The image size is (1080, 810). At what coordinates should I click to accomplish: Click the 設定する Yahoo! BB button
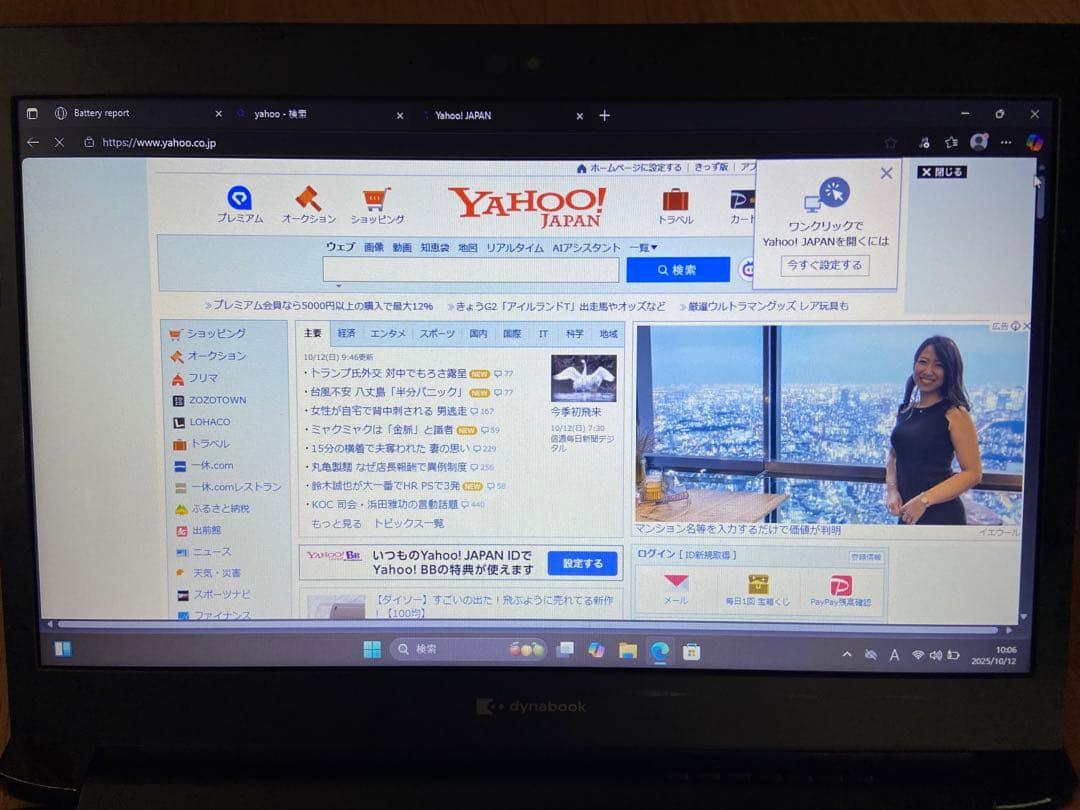(582, 564)
